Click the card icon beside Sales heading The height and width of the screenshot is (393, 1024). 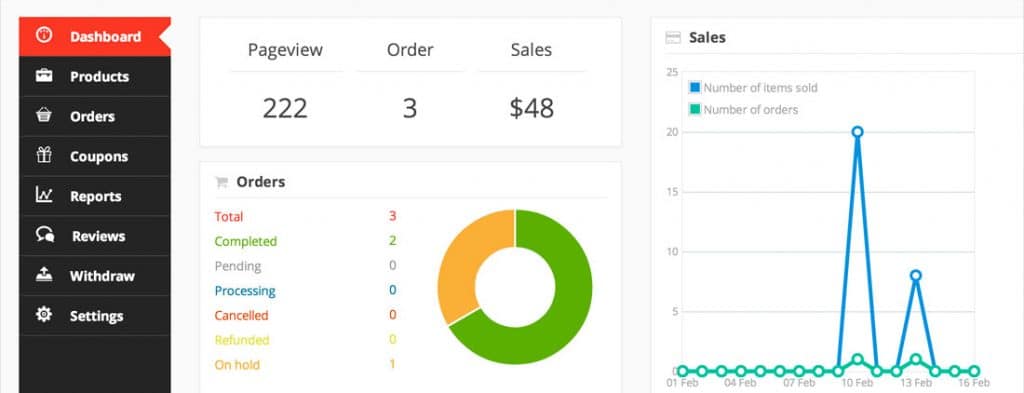click(673, 38)
